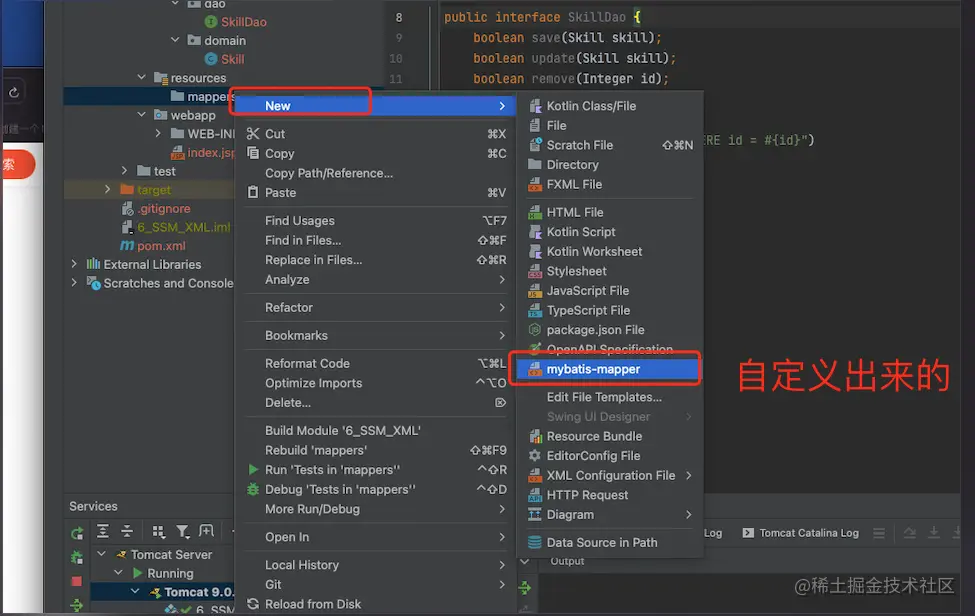
Task: Open the New submenu entry
Action: pos(375,106)
